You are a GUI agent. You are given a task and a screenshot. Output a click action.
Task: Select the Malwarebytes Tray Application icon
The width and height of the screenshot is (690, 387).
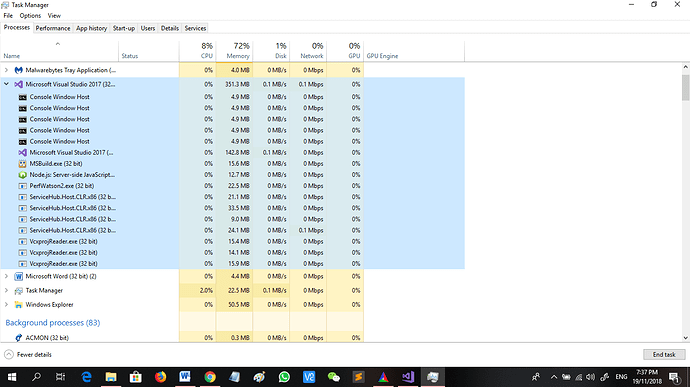(18, 70)
